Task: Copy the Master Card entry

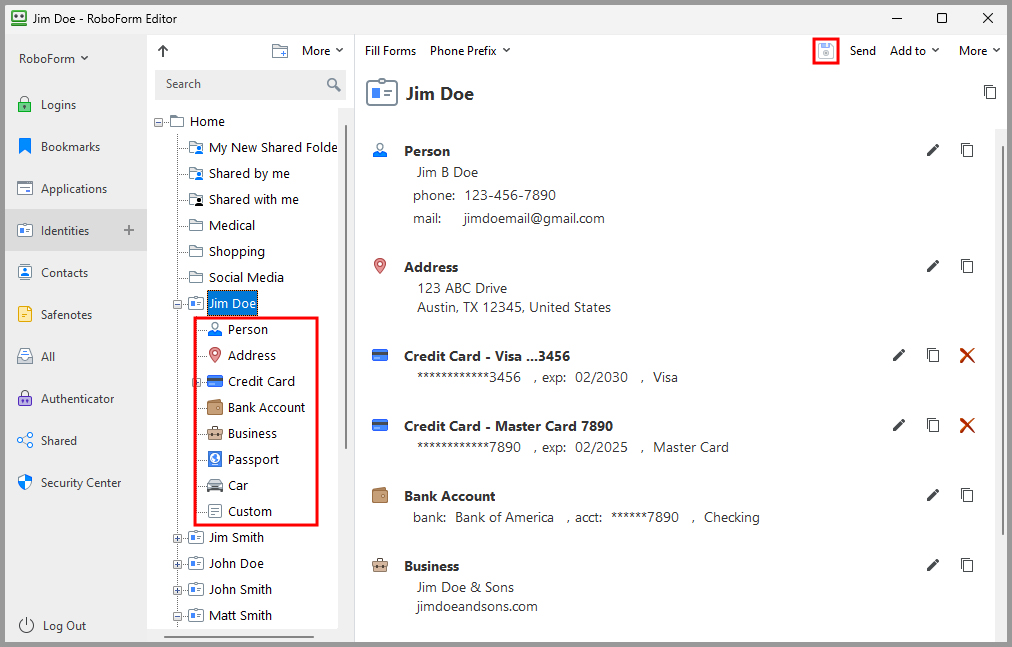Action: point(933,425)
